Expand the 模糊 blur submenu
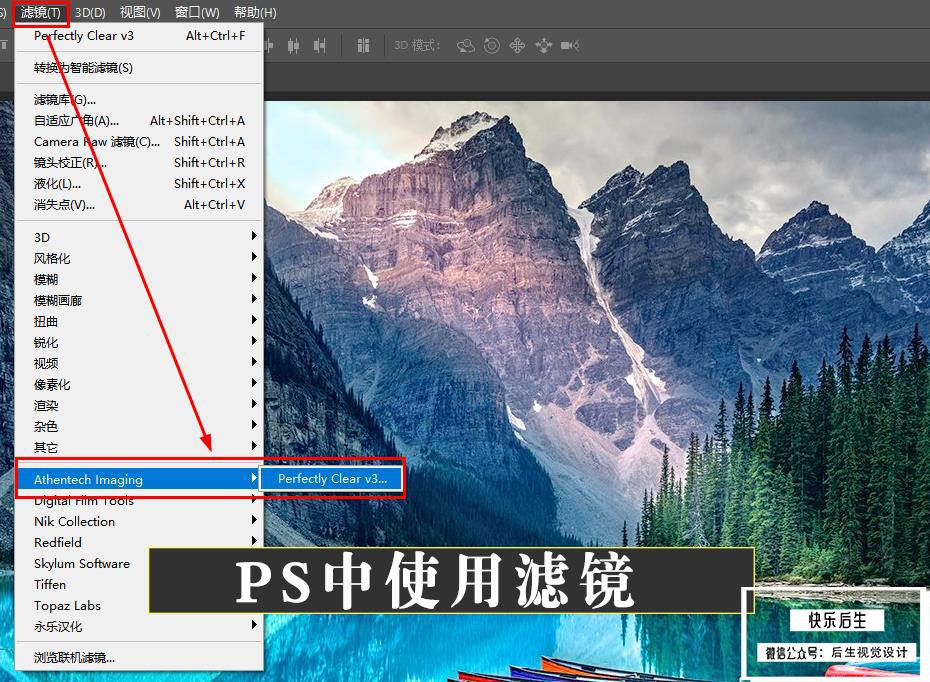 click(139, 279)
